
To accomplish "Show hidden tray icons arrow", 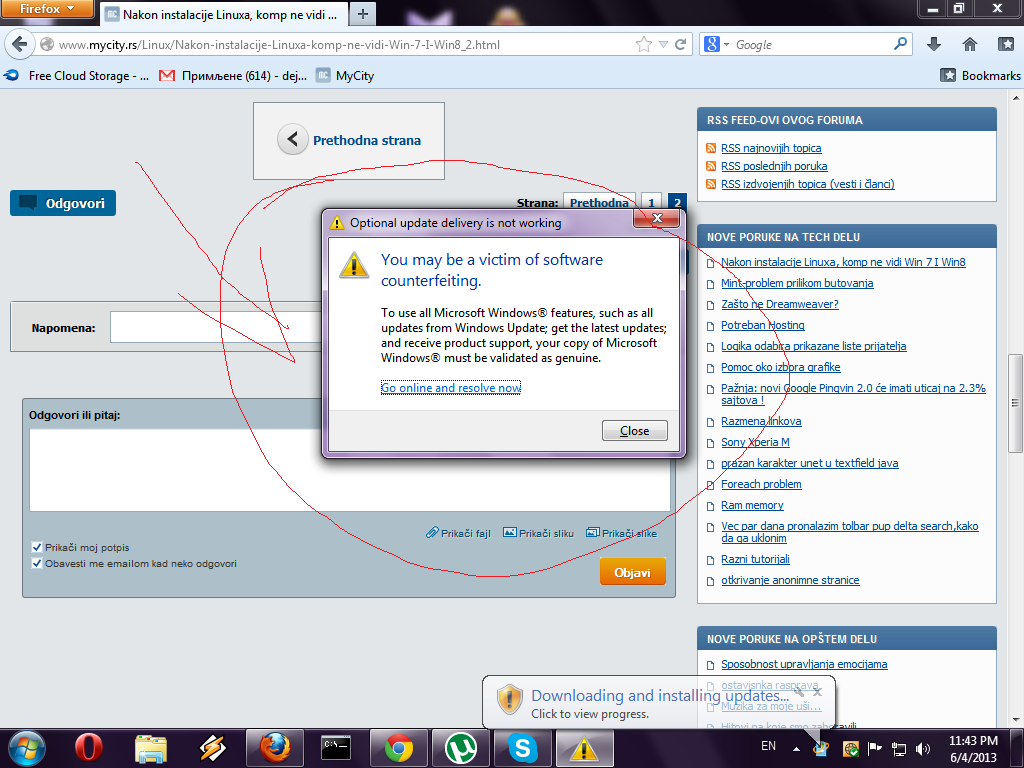I will pos(796,748).
